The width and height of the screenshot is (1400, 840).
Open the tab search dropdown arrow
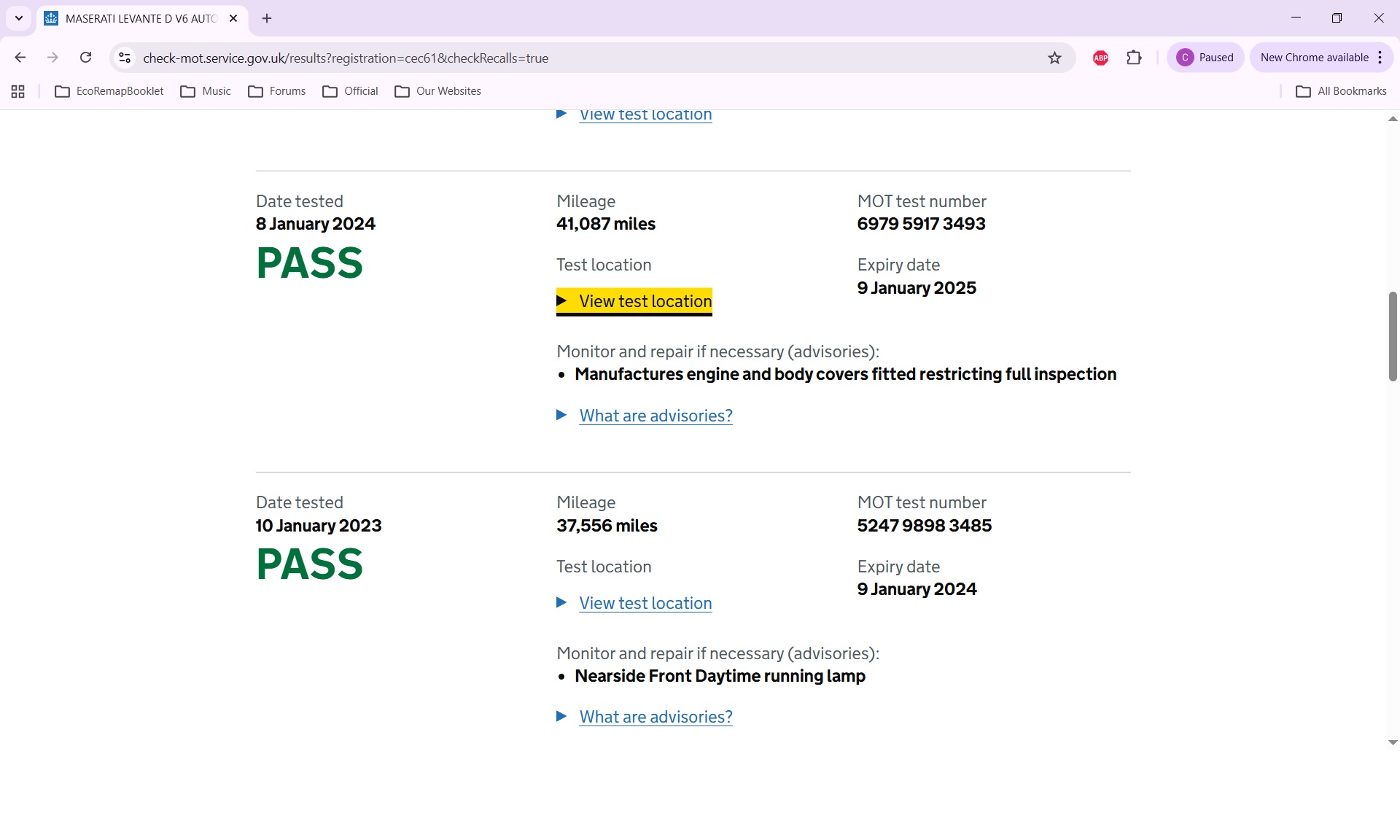[19, 18]
